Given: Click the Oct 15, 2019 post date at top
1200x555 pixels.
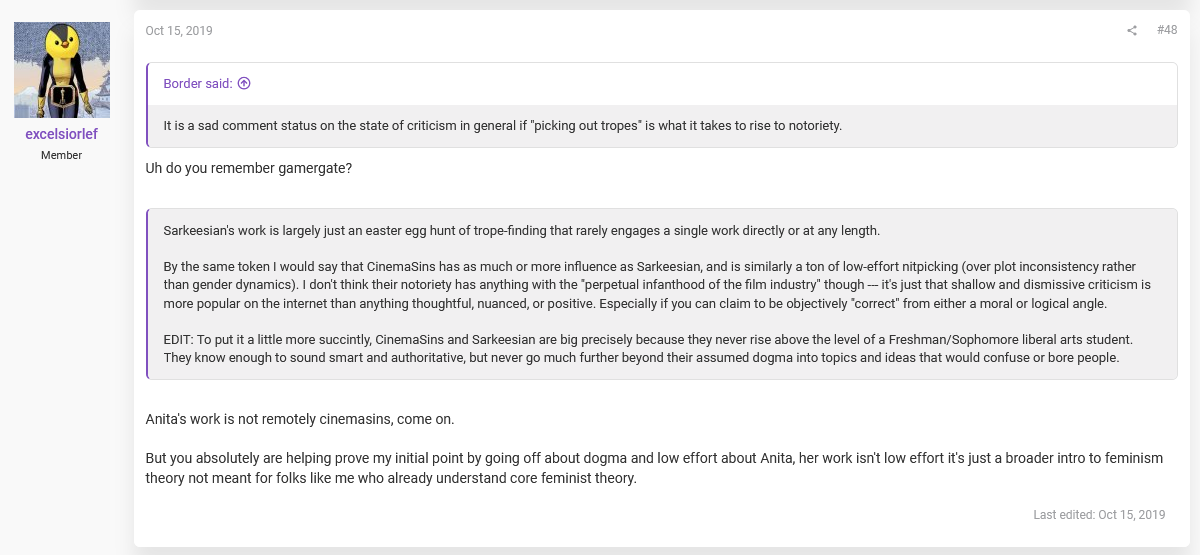Looking at the screenshot, I should 179,31.
